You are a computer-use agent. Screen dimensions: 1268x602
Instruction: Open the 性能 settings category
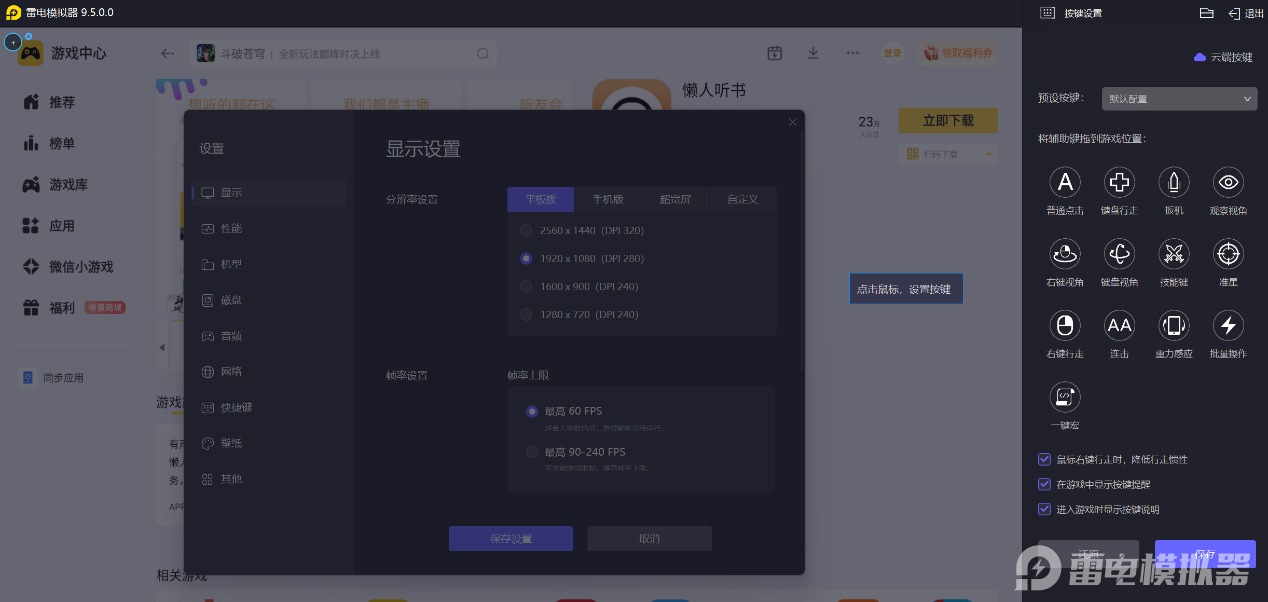pyautogui.click(x=269, y=229)
